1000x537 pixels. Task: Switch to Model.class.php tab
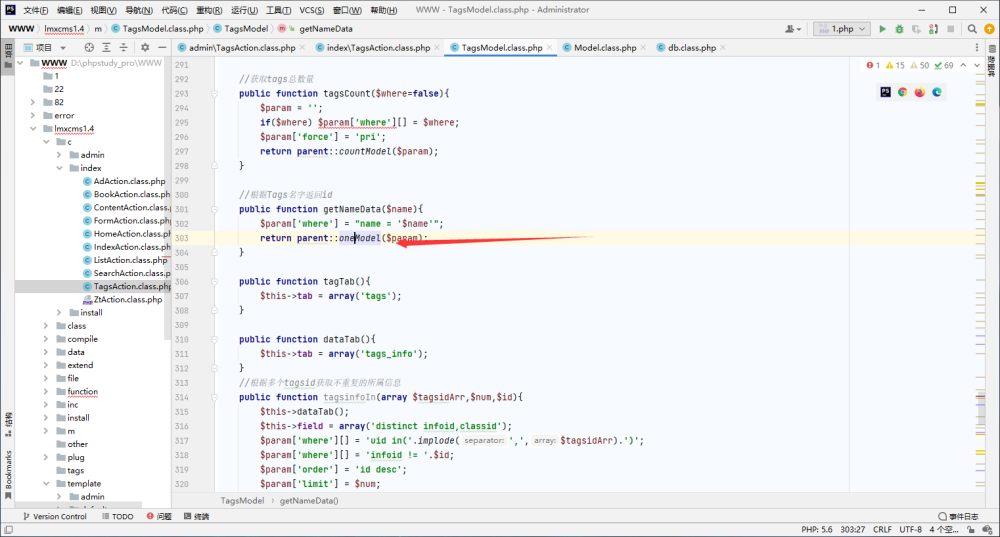[x=605, y=48]
